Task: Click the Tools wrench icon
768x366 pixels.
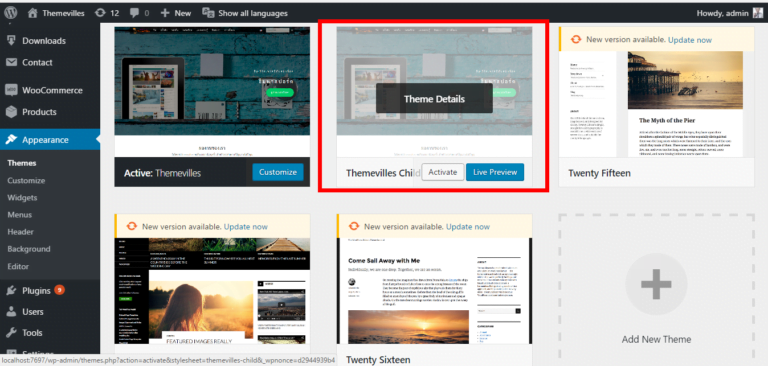Action: point(11,333)
